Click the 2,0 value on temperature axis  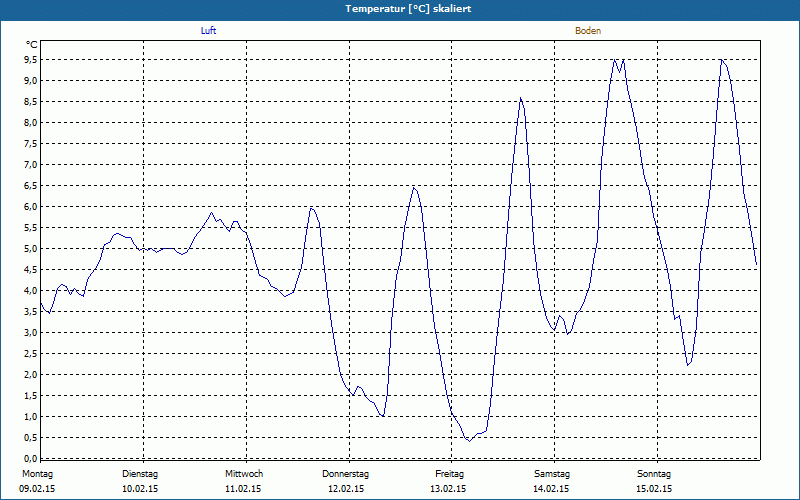(30, 374)
